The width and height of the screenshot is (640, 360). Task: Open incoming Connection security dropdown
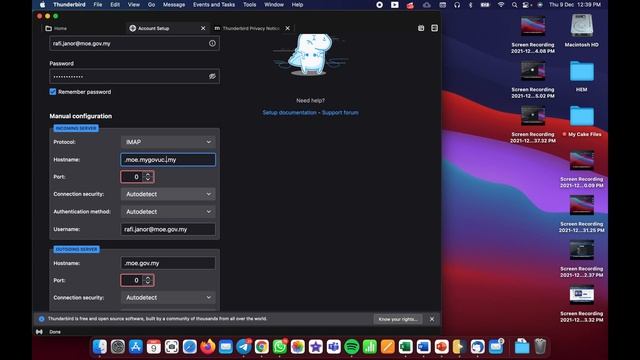coord(168,194)
